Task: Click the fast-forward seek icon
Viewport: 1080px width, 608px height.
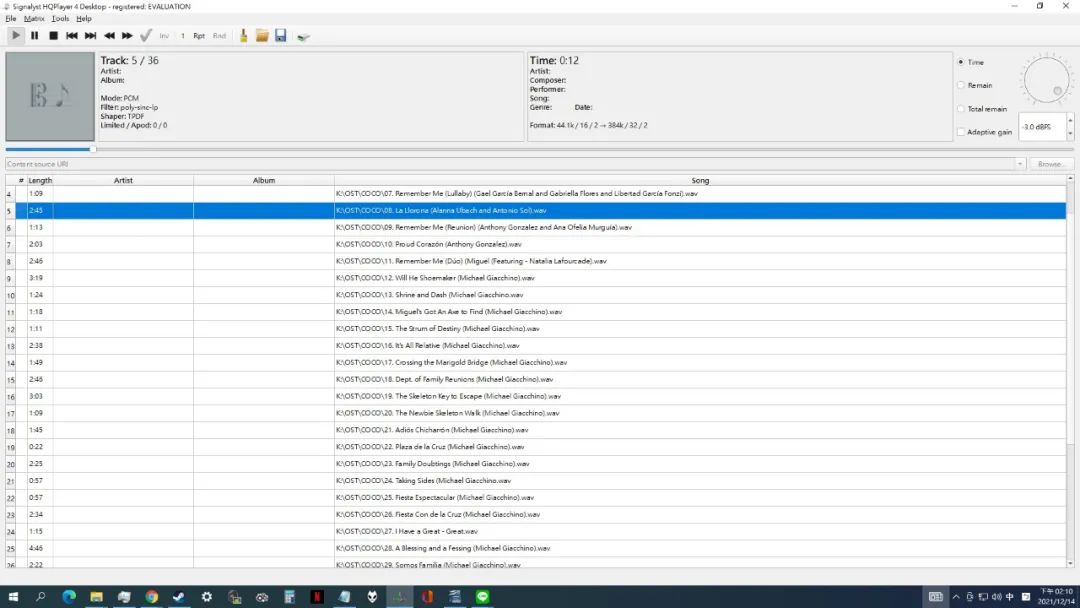Action: coord(127,36)
